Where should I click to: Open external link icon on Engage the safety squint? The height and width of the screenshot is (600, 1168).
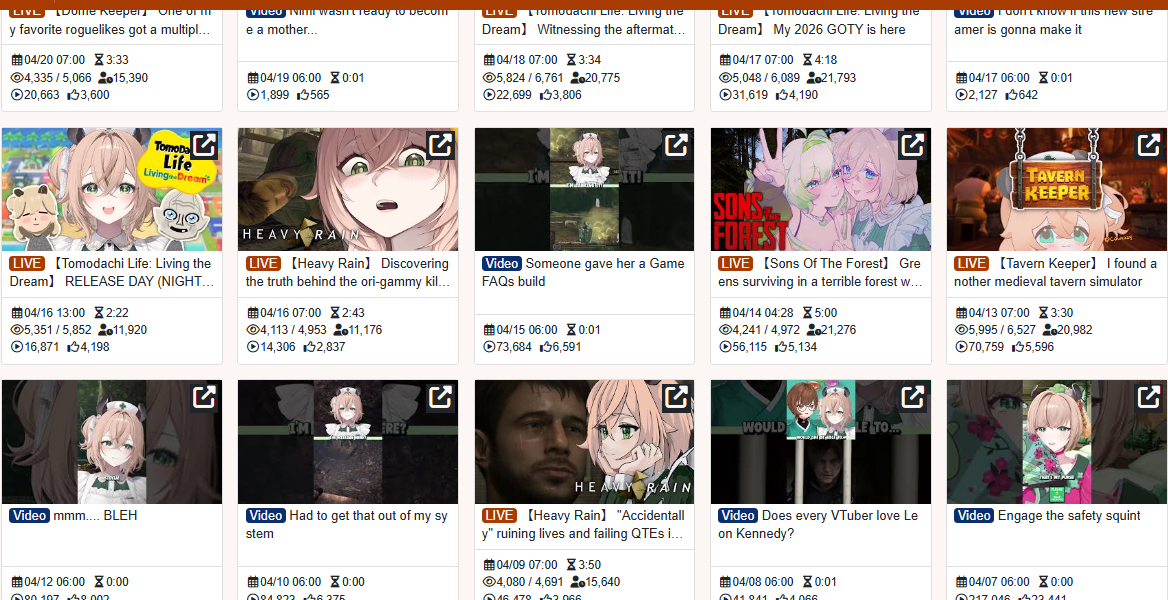[1149, 397]
